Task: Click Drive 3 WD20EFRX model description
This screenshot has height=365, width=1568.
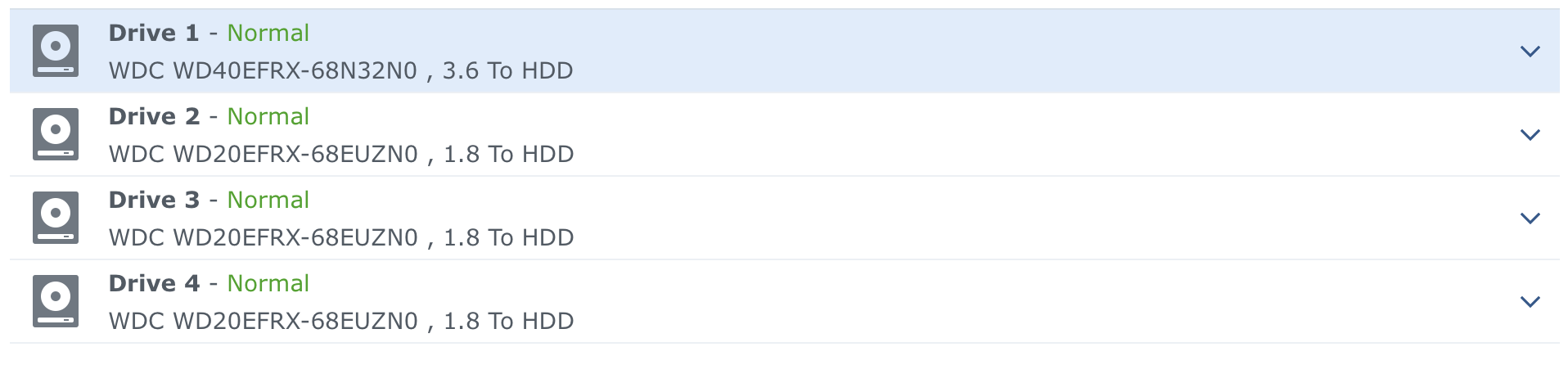Action: [x=341, y=238]
